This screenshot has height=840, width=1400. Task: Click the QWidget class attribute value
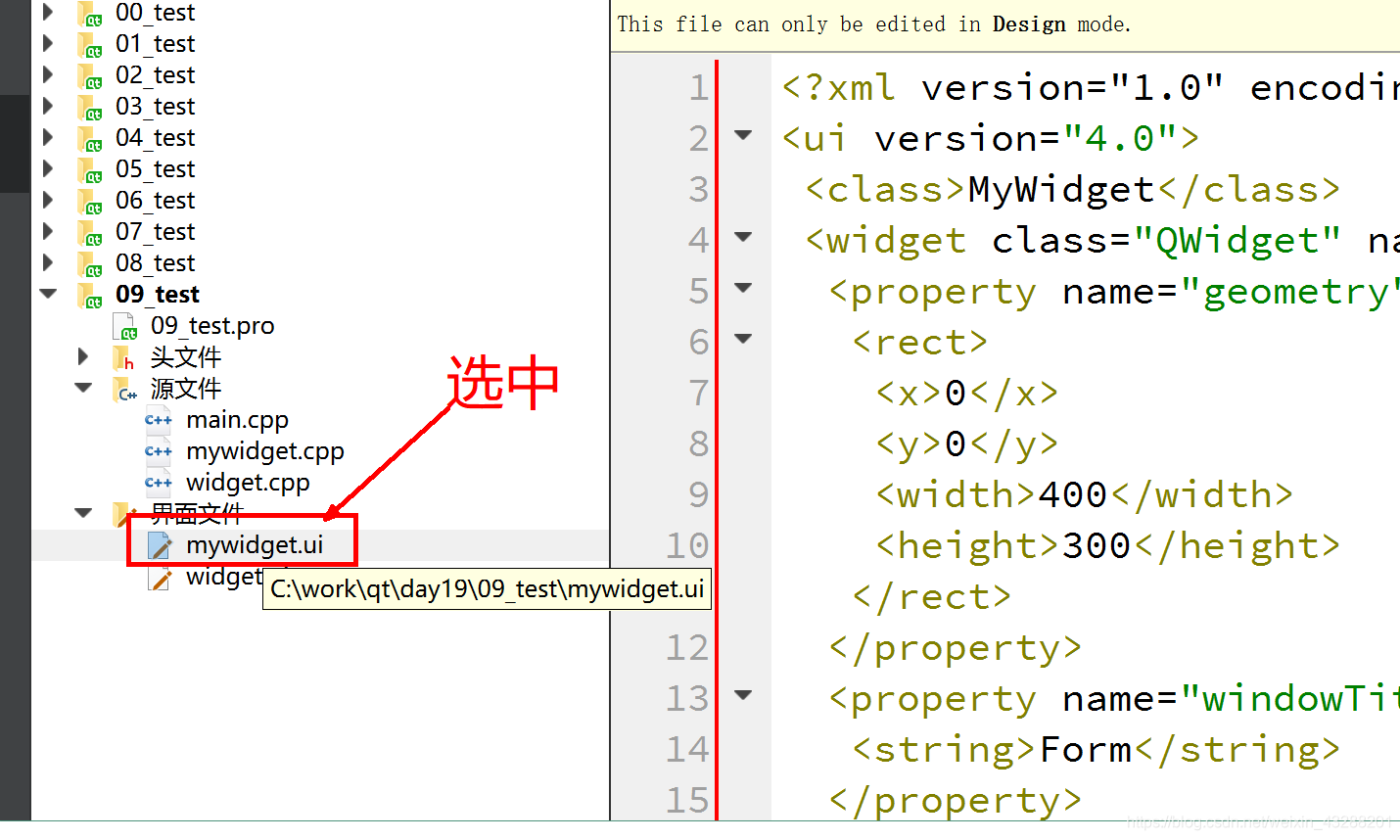tap(1237, 240)
